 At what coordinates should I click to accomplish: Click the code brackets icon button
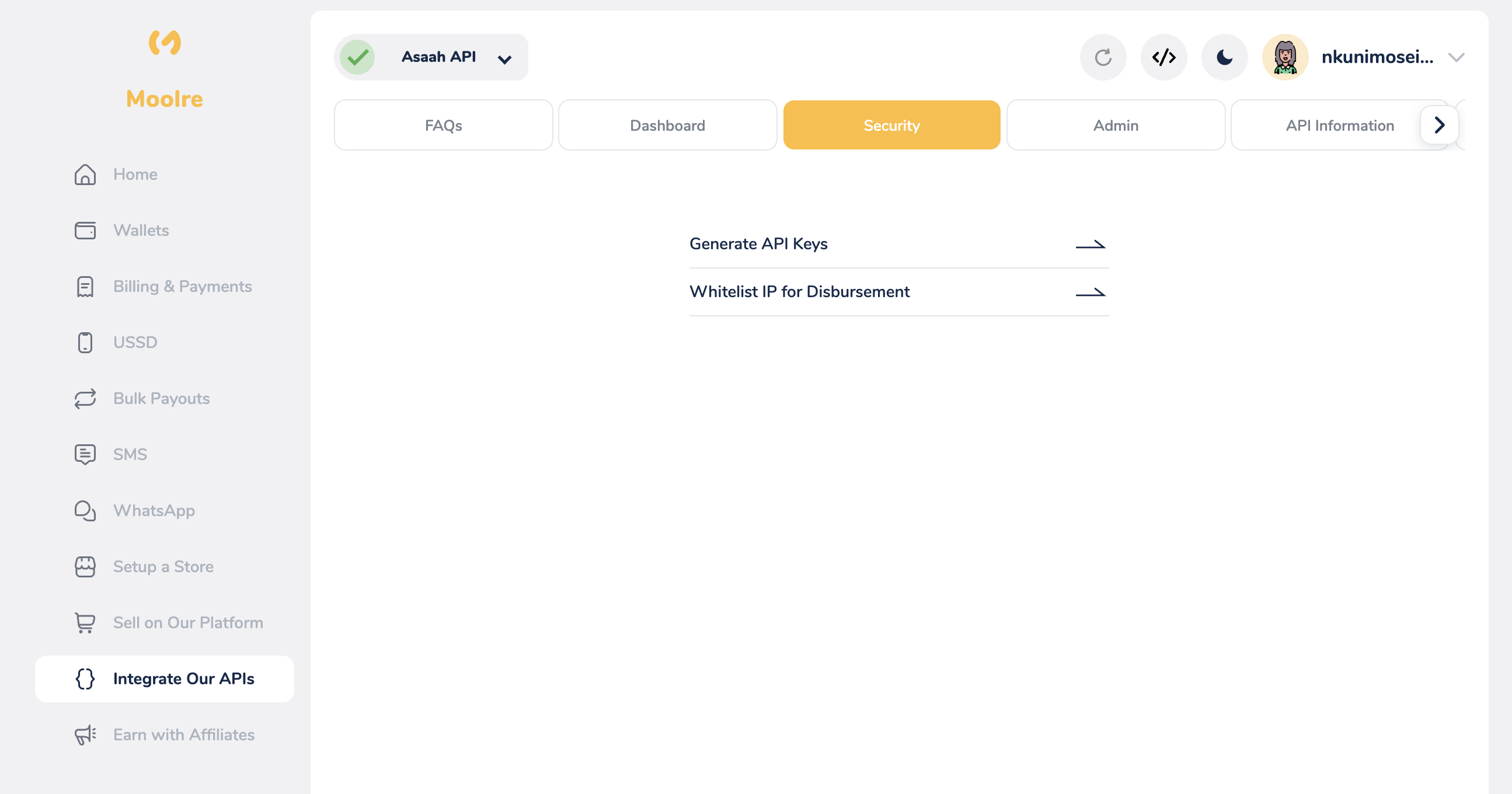pyautogui.click(x=1163, y=57)
